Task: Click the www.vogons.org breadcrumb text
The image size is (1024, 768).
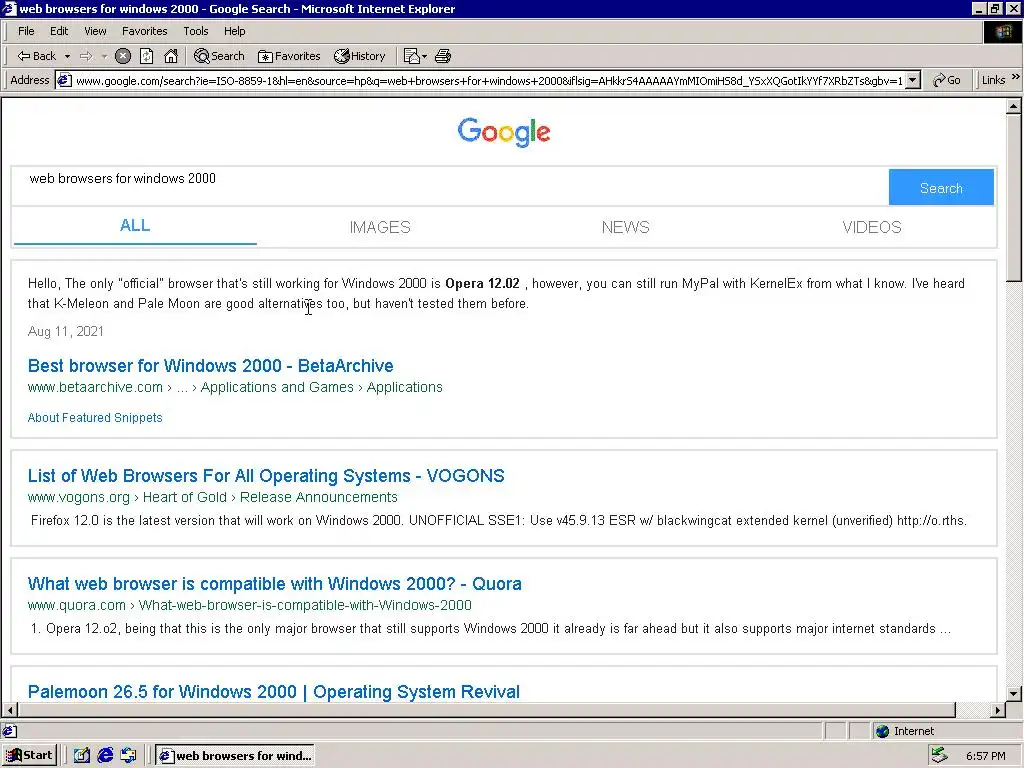Action: coord(78,498)
